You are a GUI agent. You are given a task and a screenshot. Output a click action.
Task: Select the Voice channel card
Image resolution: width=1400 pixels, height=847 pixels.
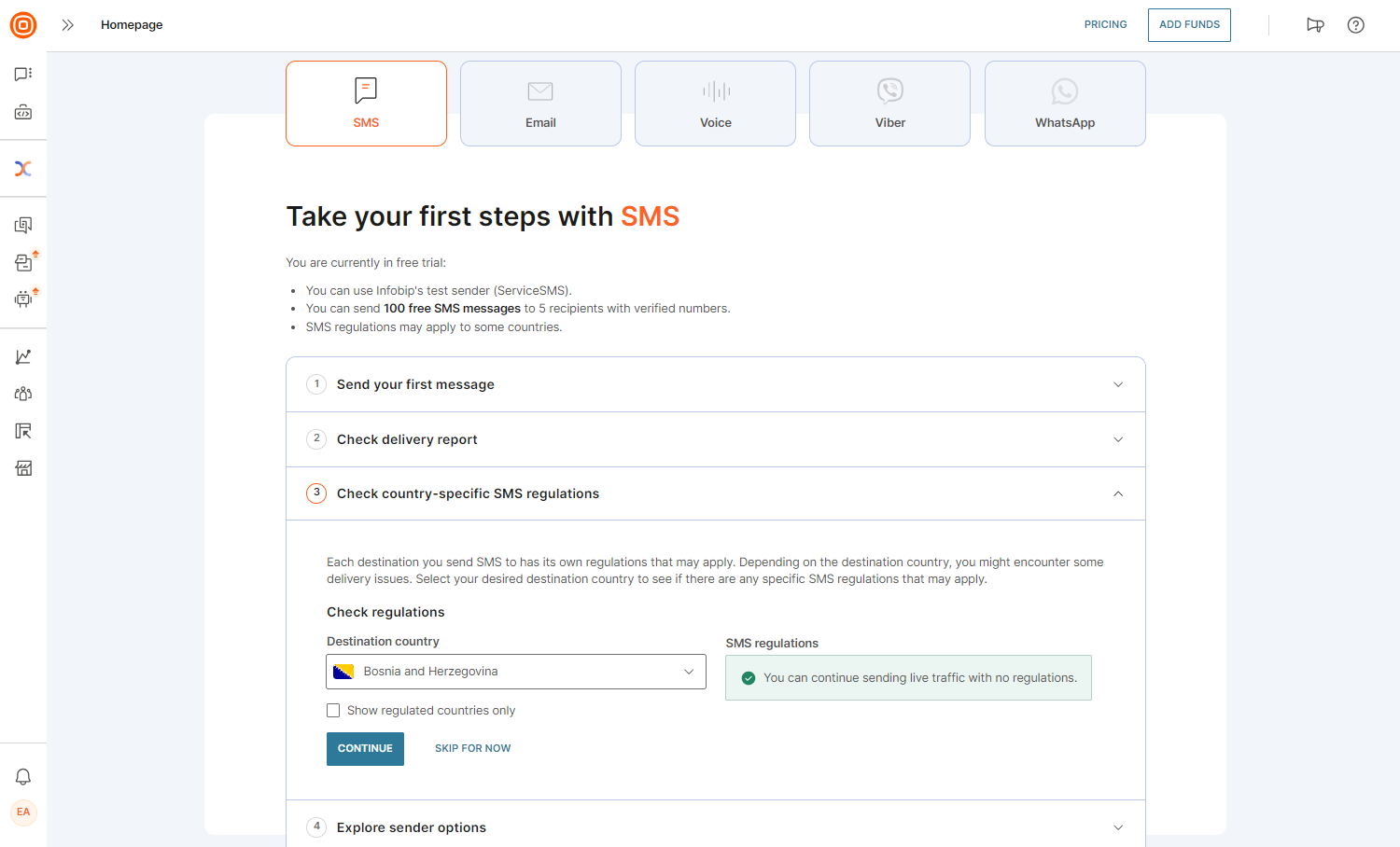pyautogui.click(x=715, y=104)
